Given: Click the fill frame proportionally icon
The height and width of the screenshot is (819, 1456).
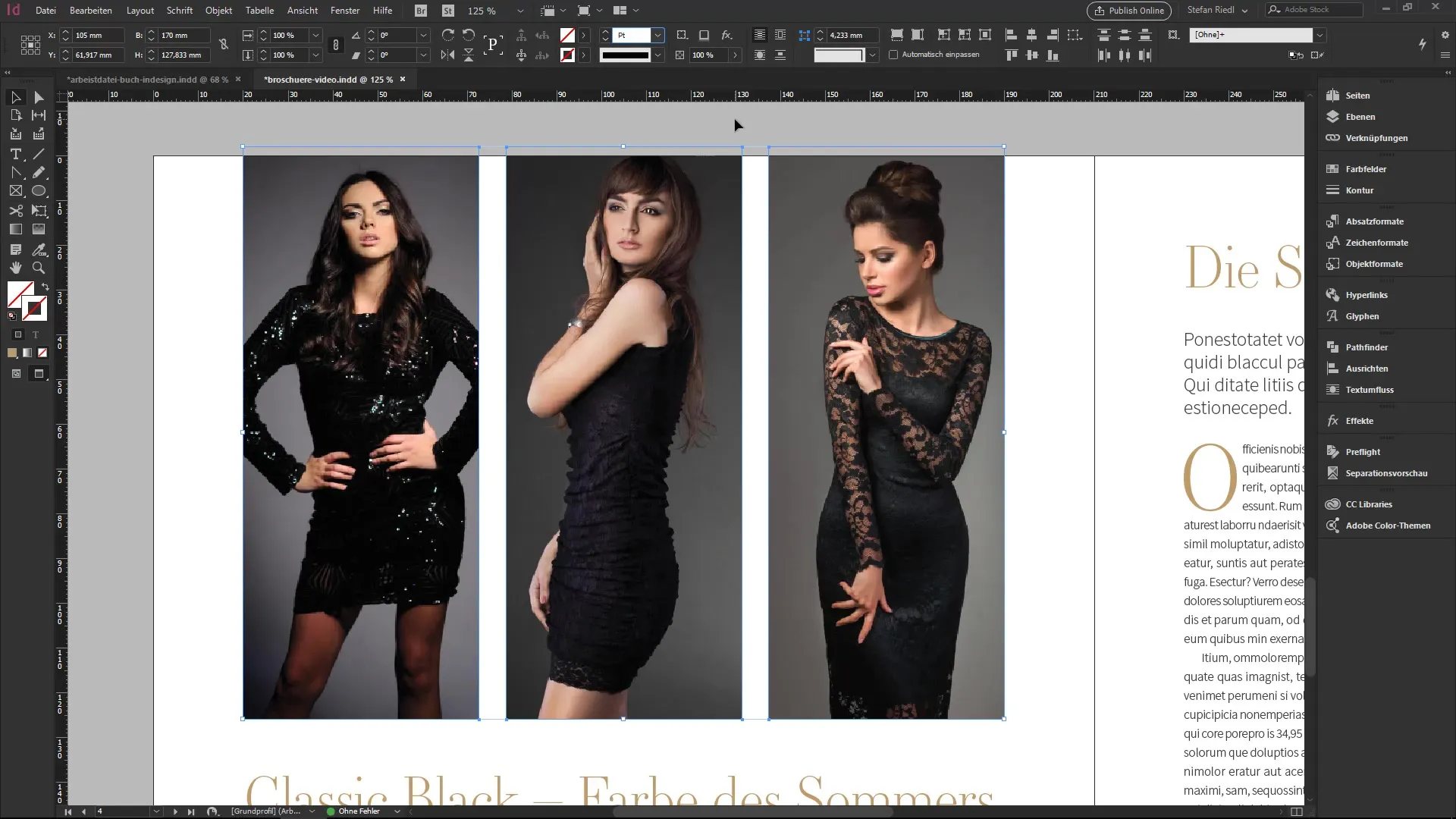Looking at the screenshot, I should point(896,35).
